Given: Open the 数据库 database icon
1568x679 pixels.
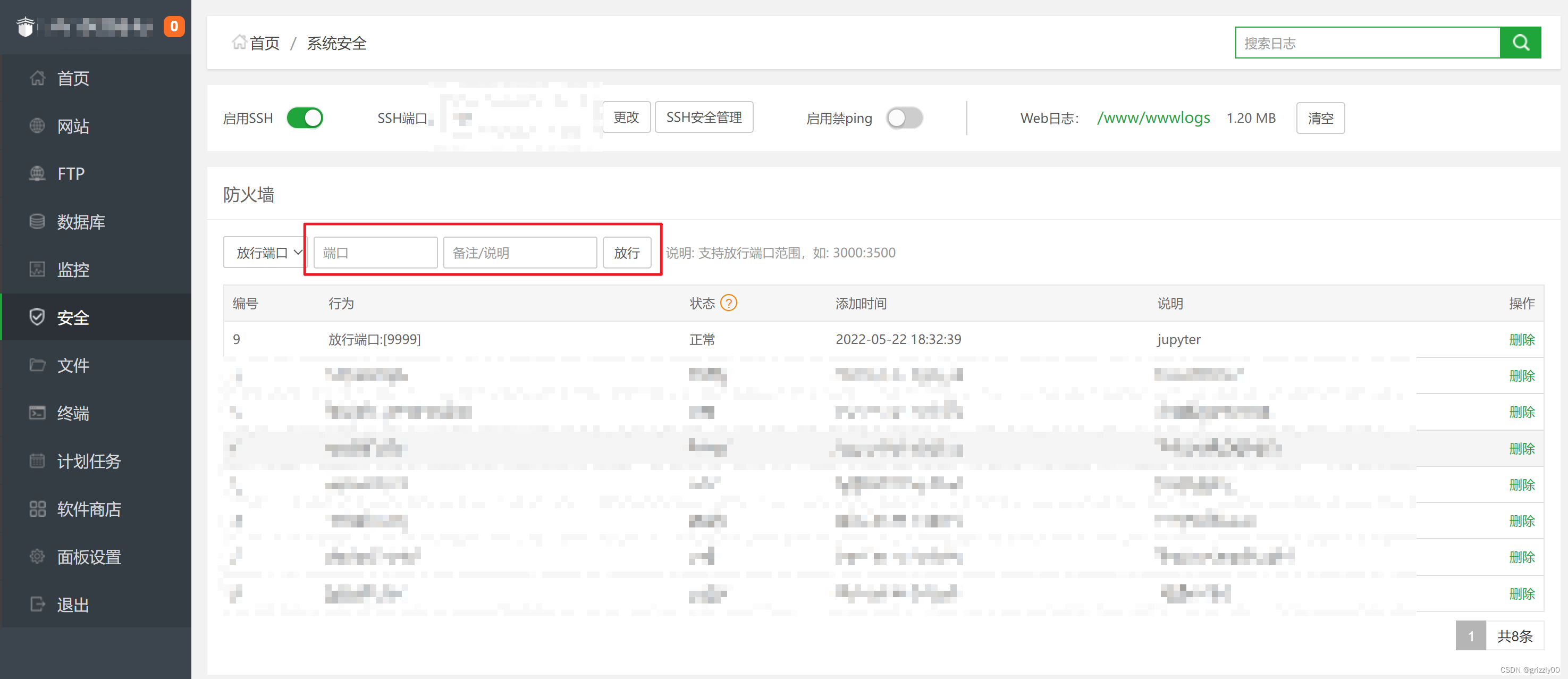Looking at the screenshot, I should pyautogui.click(x=37, y=222).
